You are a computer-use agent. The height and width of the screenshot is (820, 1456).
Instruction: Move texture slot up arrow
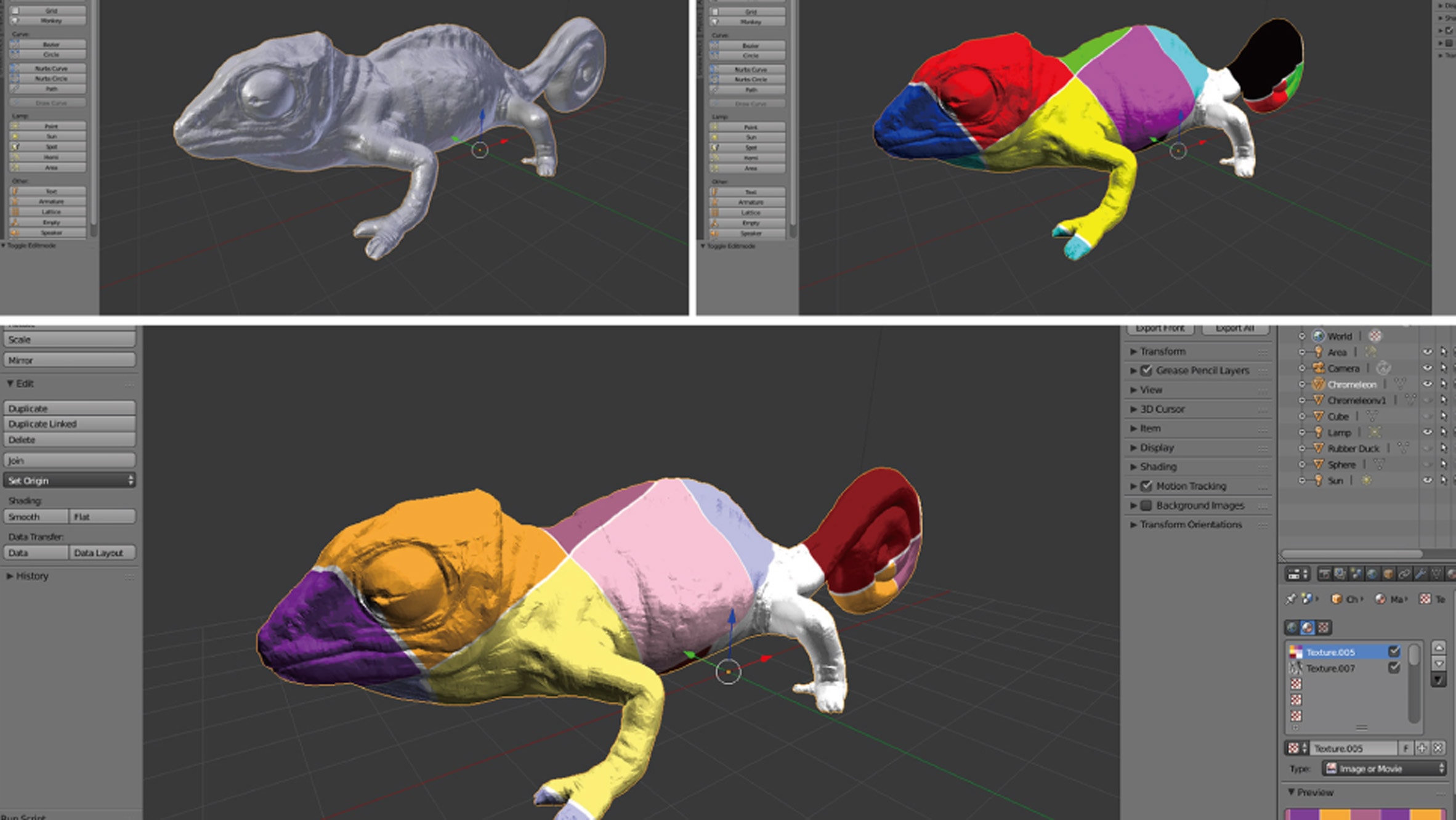tap(1439, 647)
